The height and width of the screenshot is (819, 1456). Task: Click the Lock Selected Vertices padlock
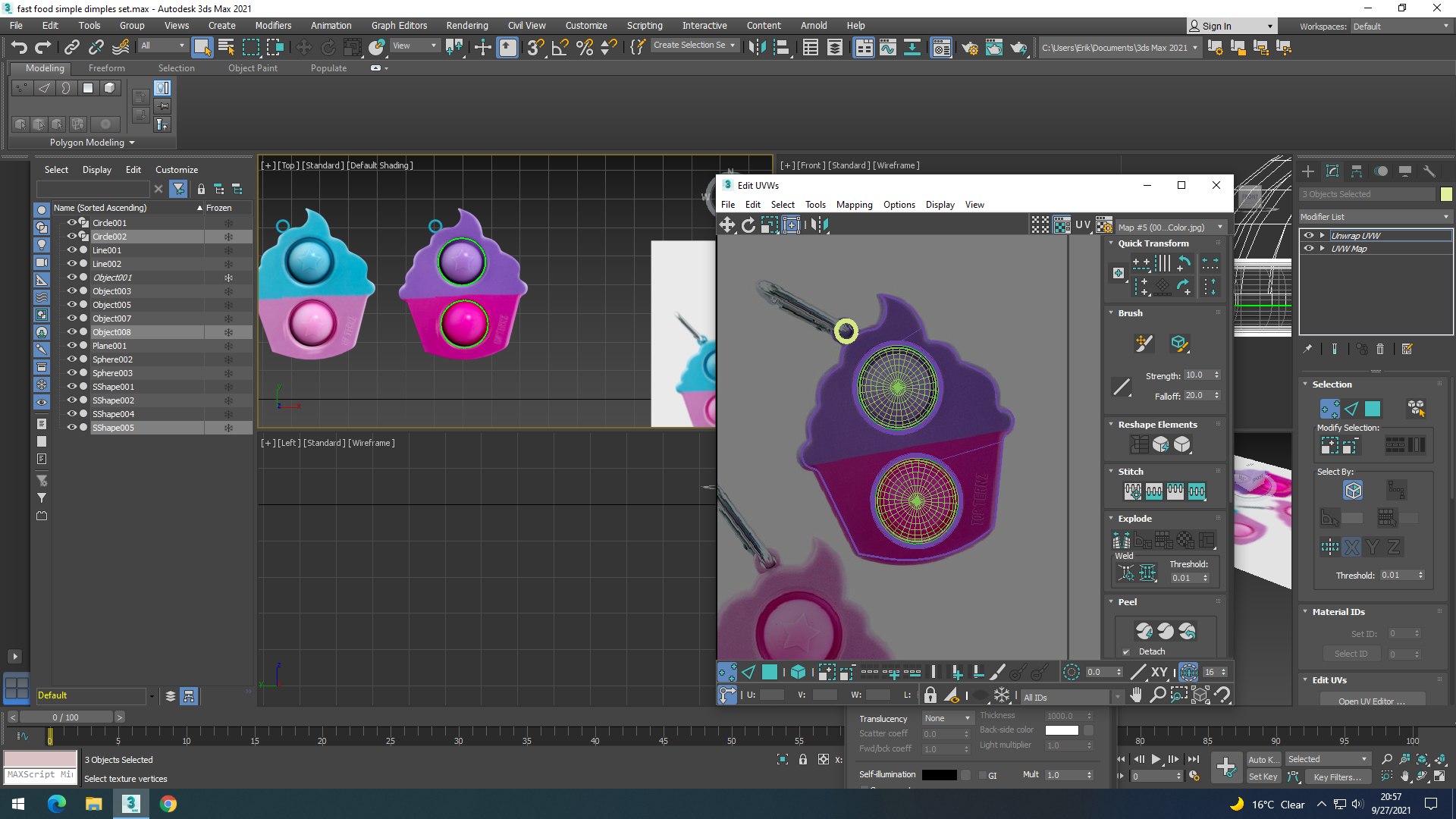[930, 695]
